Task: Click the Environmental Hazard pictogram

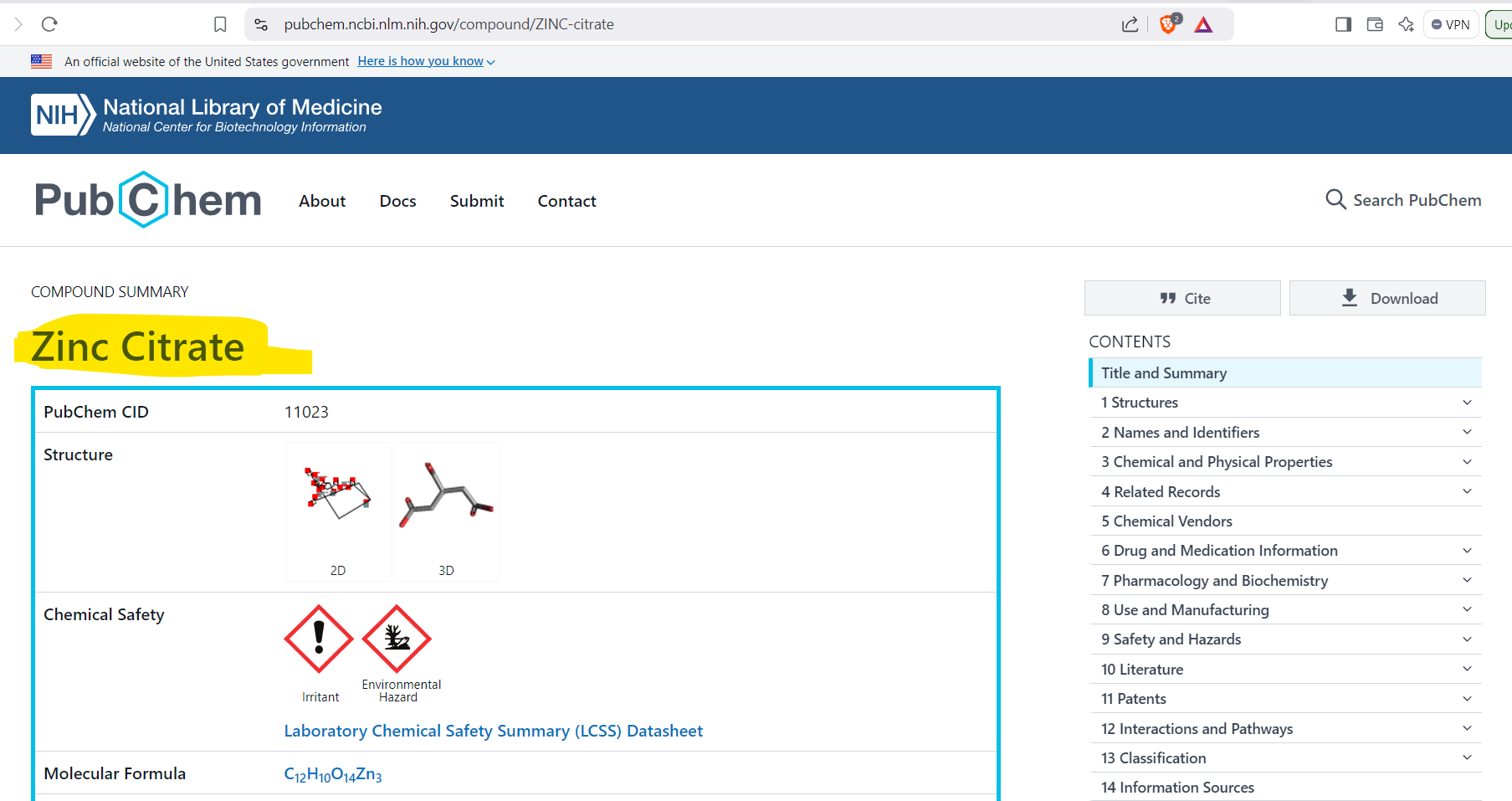Action: point(397,639)
